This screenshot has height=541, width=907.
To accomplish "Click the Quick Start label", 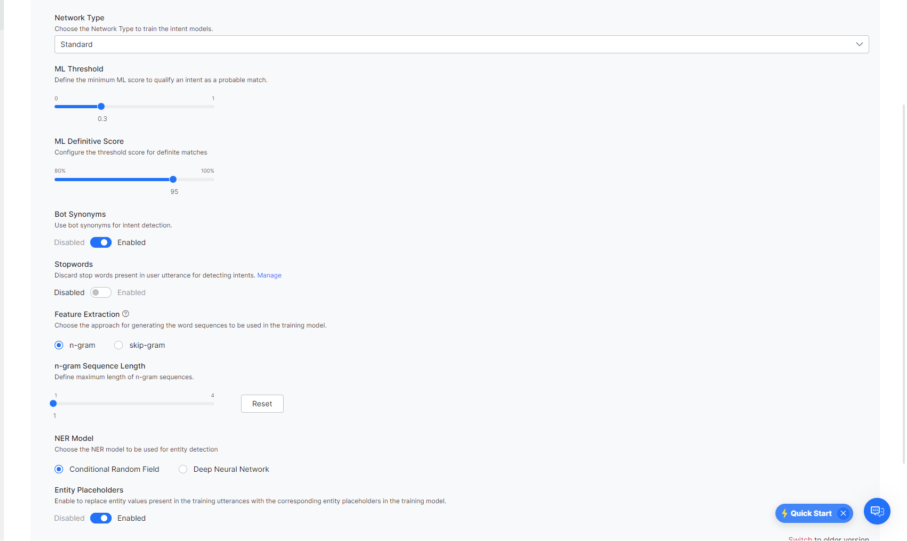I will pyautogui.click(x=810, y=513).
